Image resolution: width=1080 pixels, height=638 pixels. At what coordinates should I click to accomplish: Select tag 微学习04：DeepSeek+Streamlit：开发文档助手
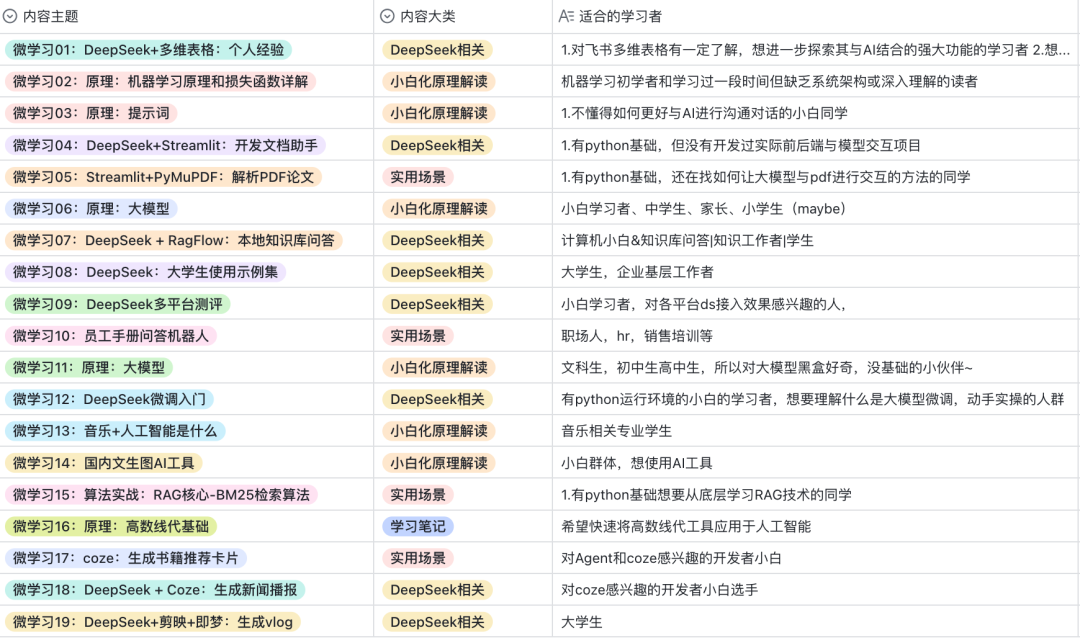click(165, 145)
